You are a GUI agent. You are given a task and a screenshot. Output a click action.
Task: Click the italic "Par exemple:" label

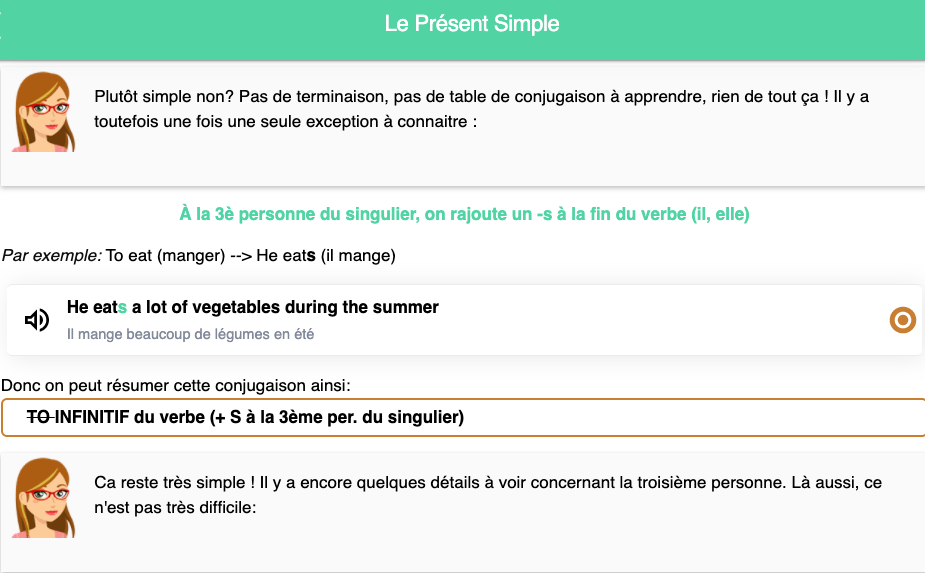pyautogui.click(x=52, y=256)
